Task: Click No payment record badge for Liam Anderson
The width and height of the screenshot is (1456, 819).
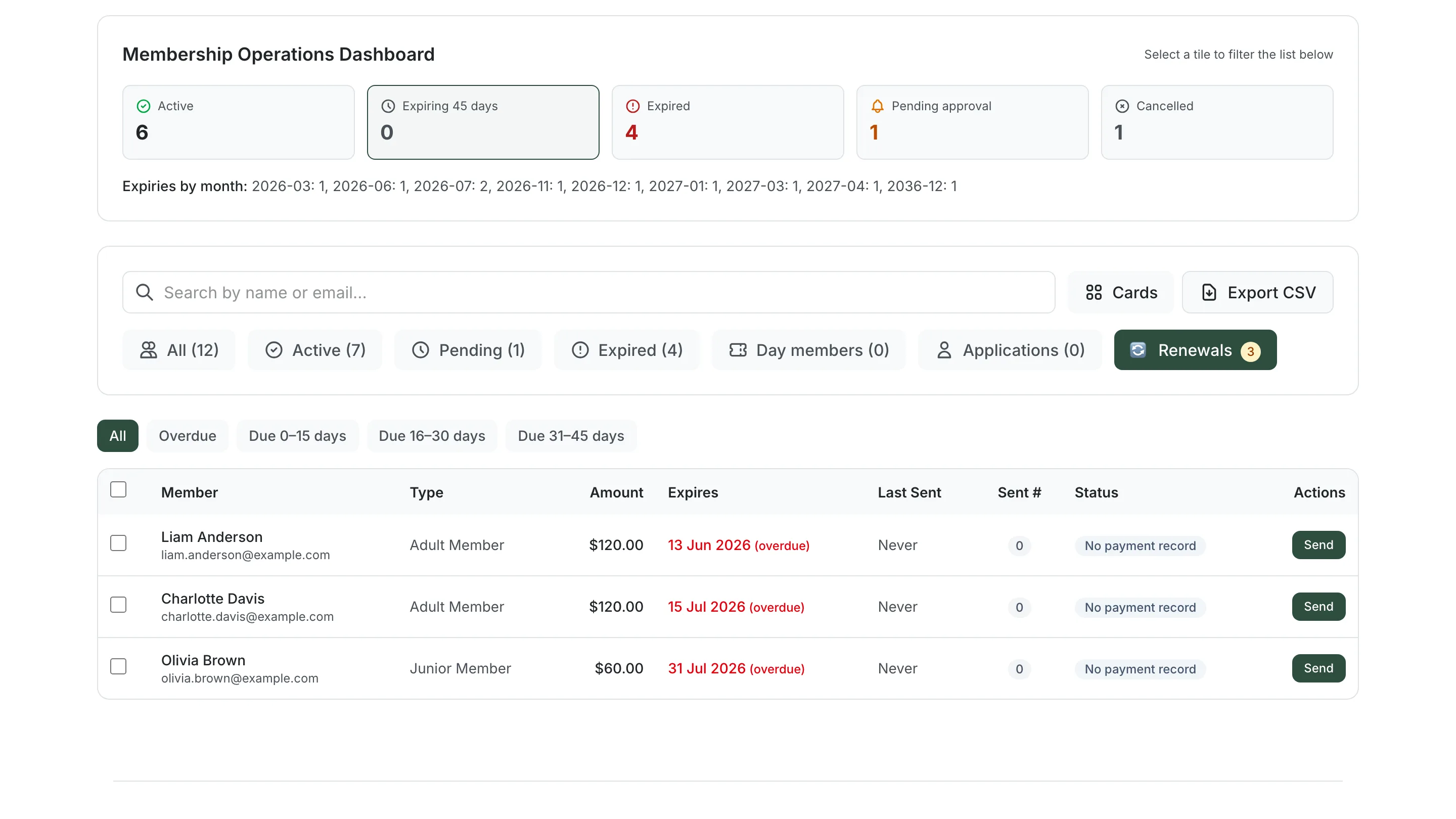Action: 1140,546
